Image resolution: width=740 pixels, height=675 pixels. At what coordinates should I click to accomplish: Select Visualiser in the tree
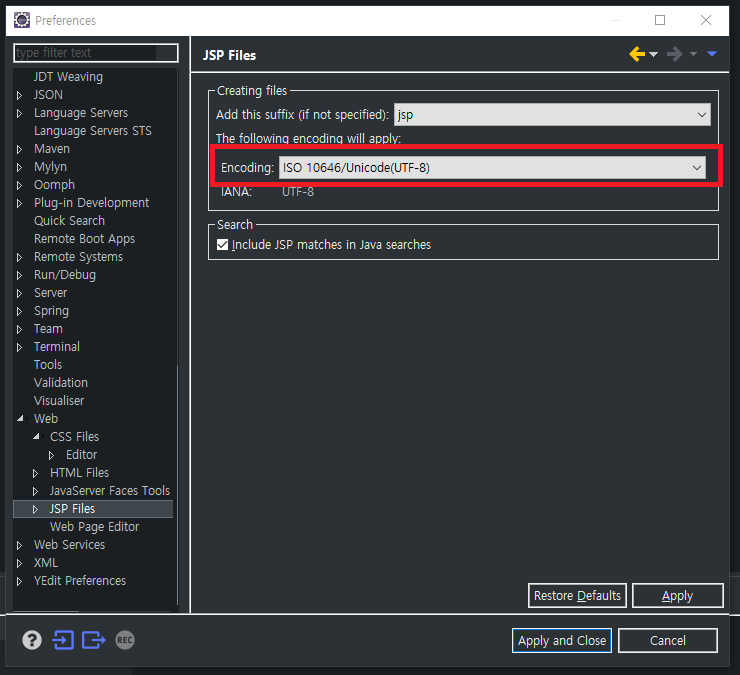click(59, 400)
